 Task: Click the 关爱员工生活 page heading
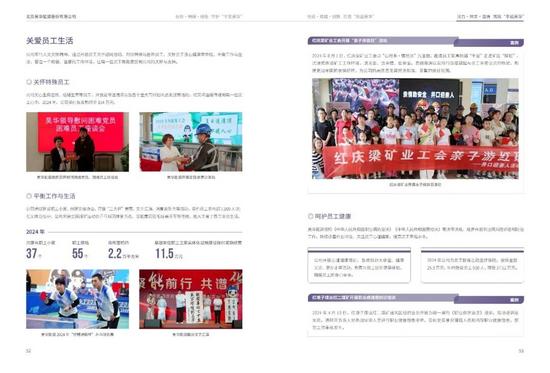point(49,41)
